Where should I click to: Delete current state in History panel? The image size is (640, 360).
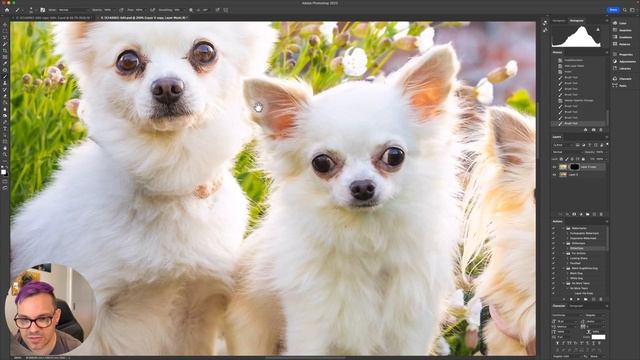(x=601, y=130)
